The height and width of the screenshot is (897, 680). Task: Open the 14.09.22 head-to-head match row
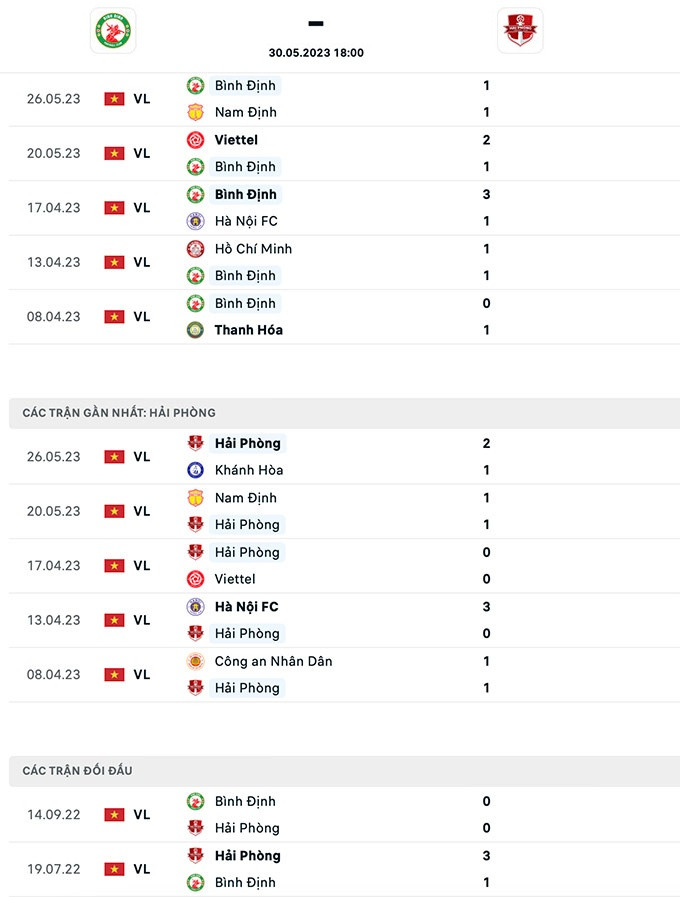coord(340,814)
